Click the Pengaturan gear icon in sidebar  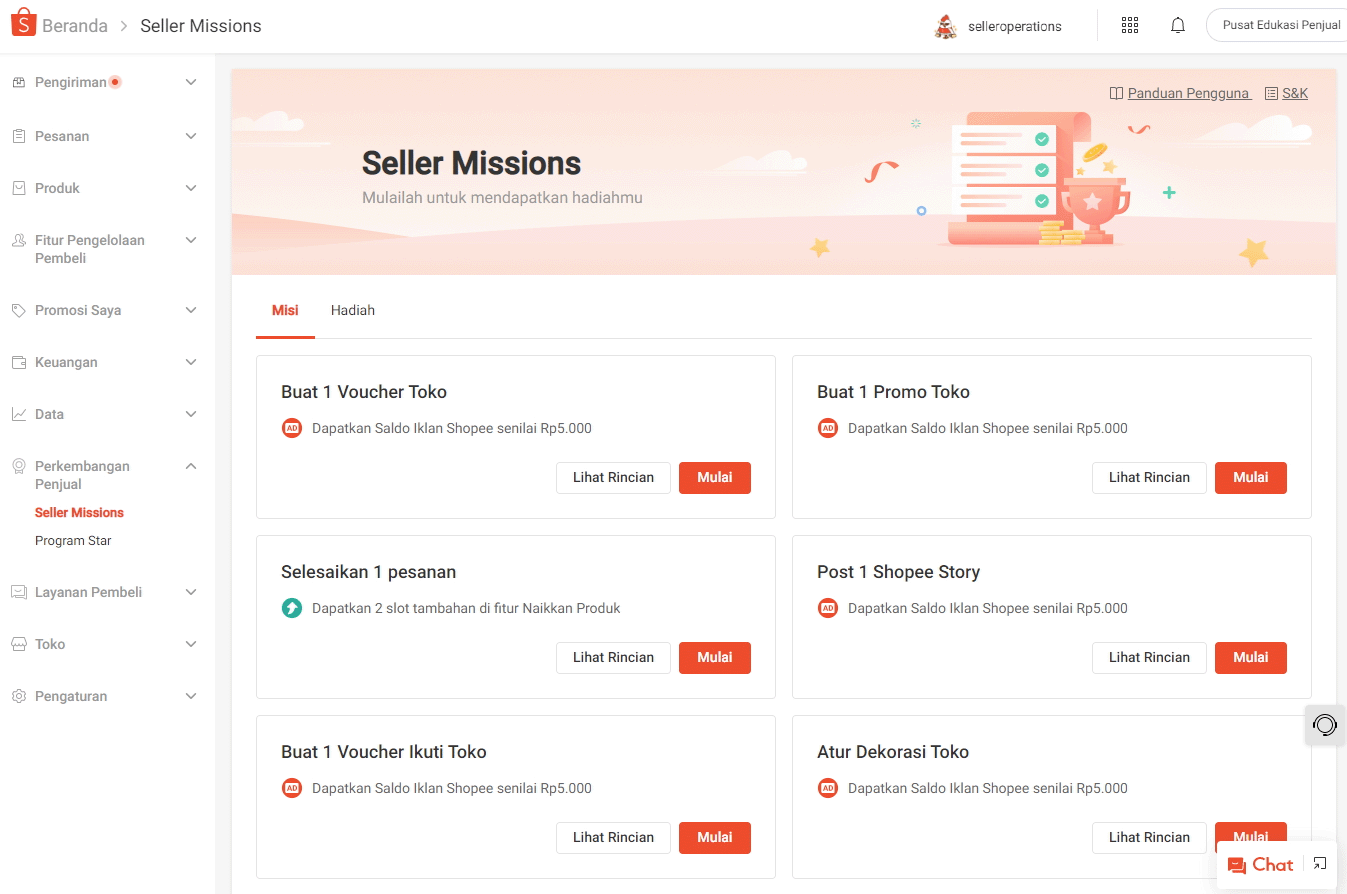click(19, 696)
